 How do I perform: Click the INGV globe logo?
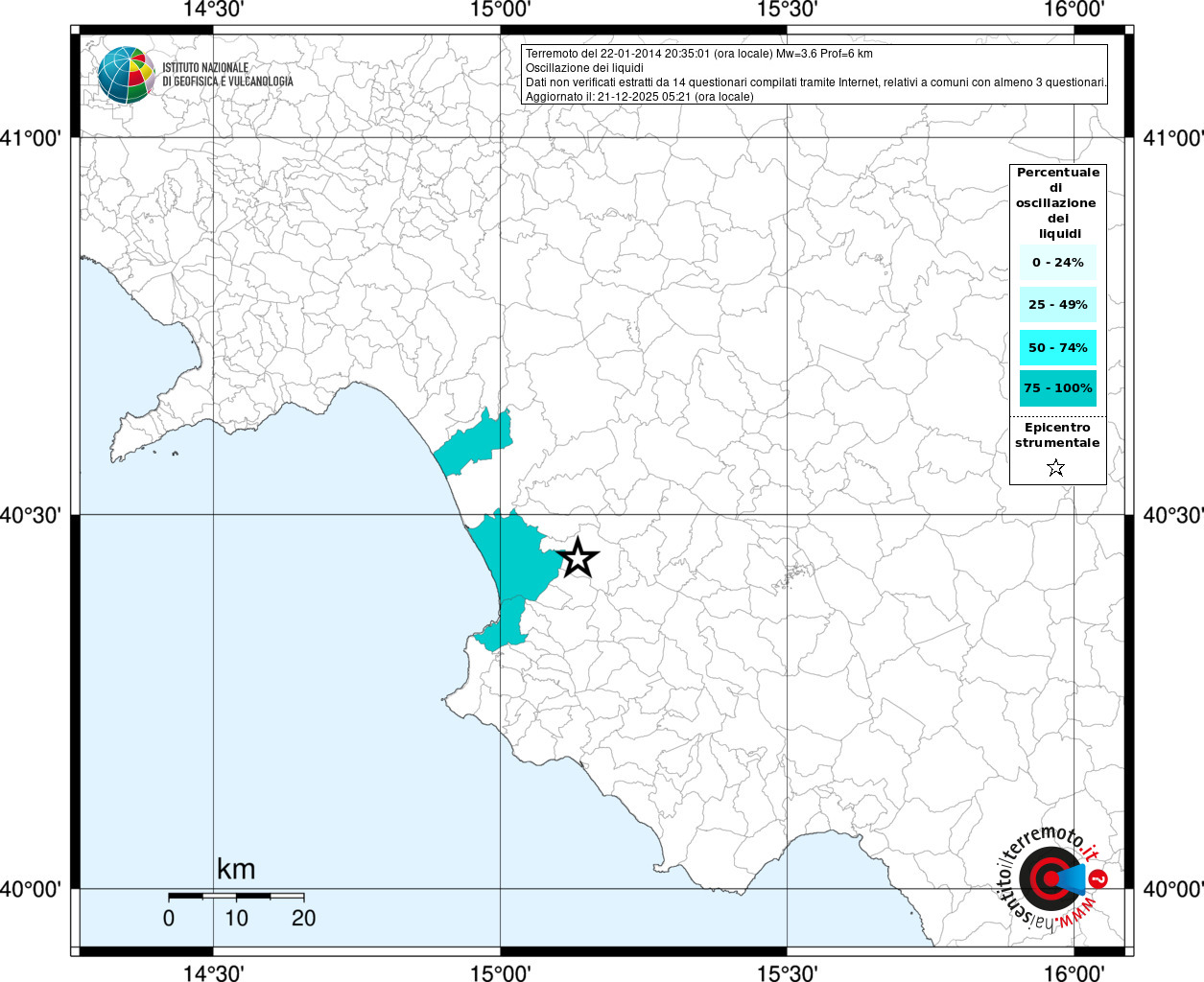(126, 75)
